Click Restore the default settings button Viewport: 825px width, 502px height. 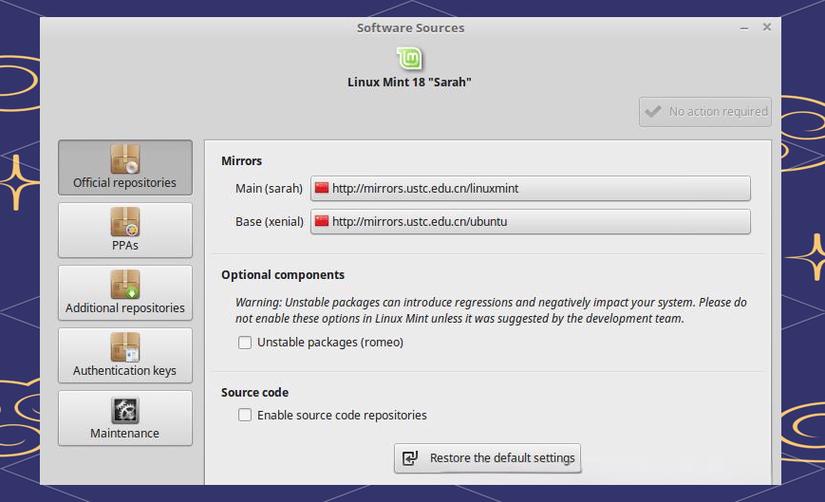click(x=488, y=458)
